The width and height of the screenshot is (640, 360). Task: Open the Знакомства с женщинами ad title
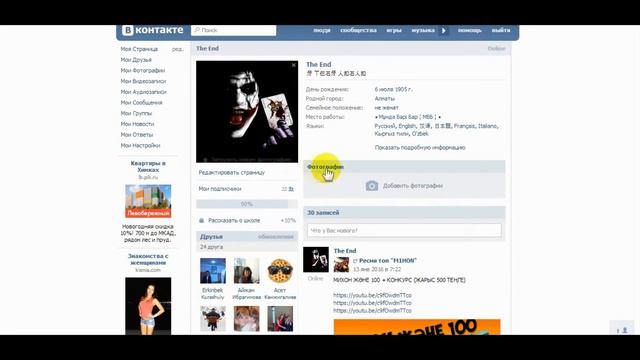pyautogui.click(x=148, y=260)
